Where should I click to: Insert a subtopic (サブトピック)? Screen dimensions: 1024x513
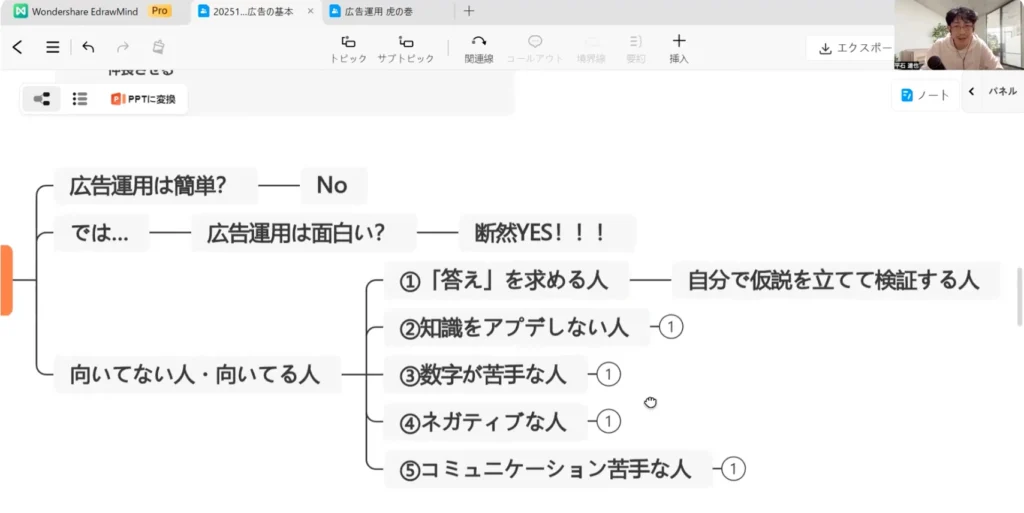[405, 48]
